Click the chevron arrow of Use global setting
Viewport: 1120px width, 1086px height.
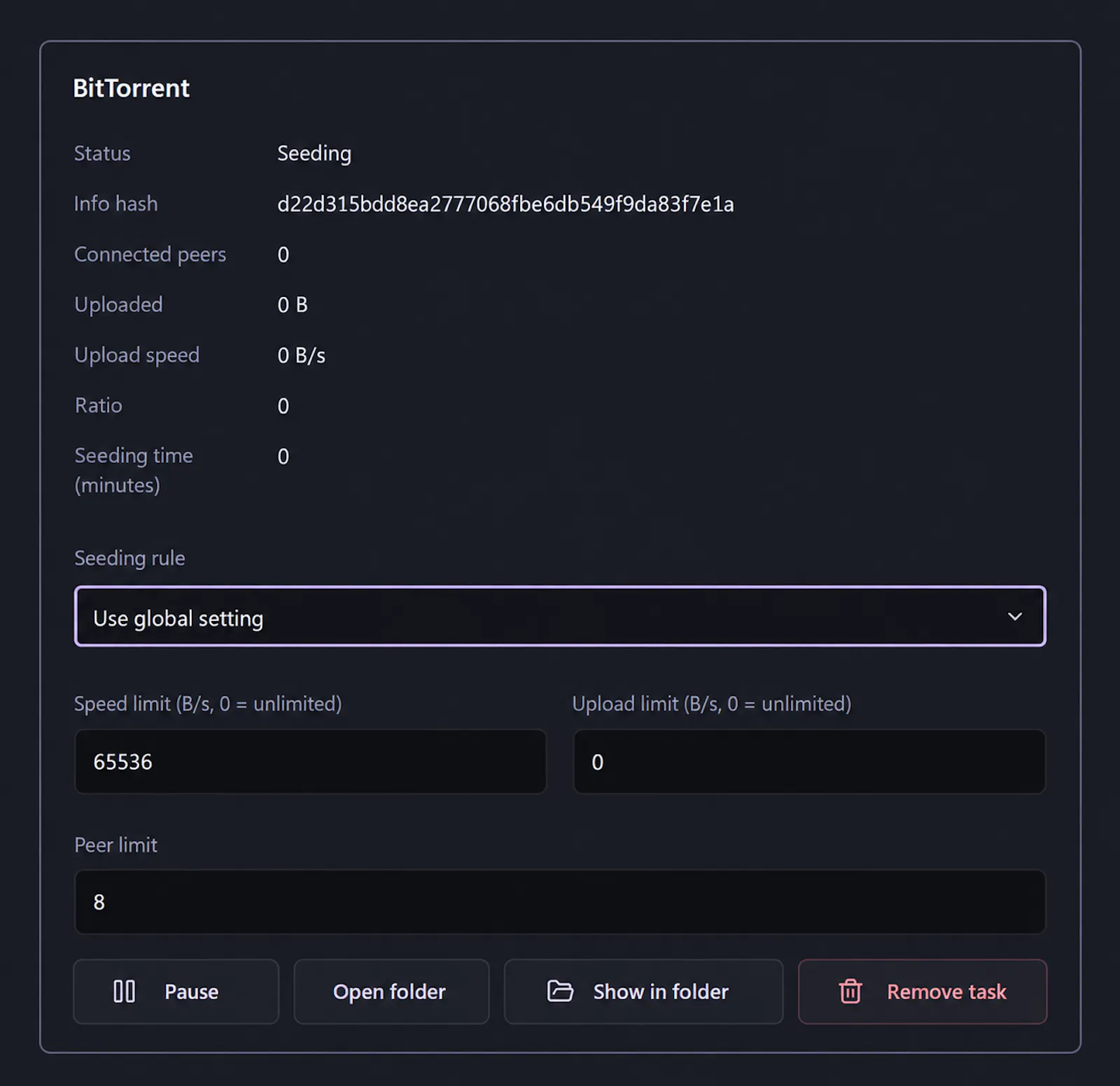(1015, 617)
